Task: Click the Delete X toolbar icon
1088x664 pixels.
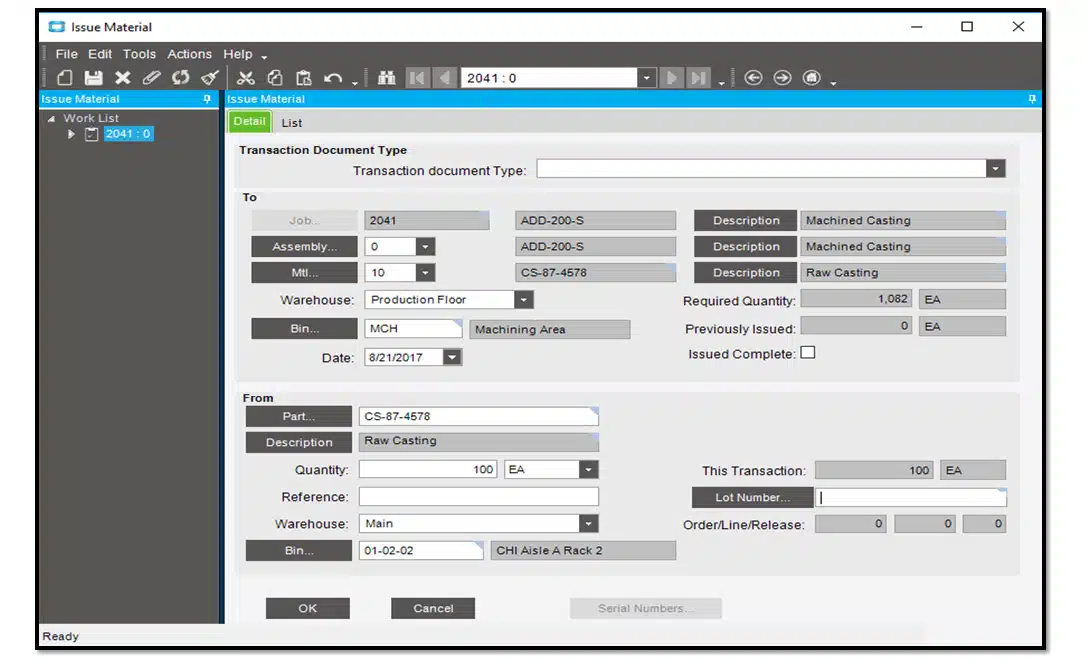Action: click(x=122, y=78)
